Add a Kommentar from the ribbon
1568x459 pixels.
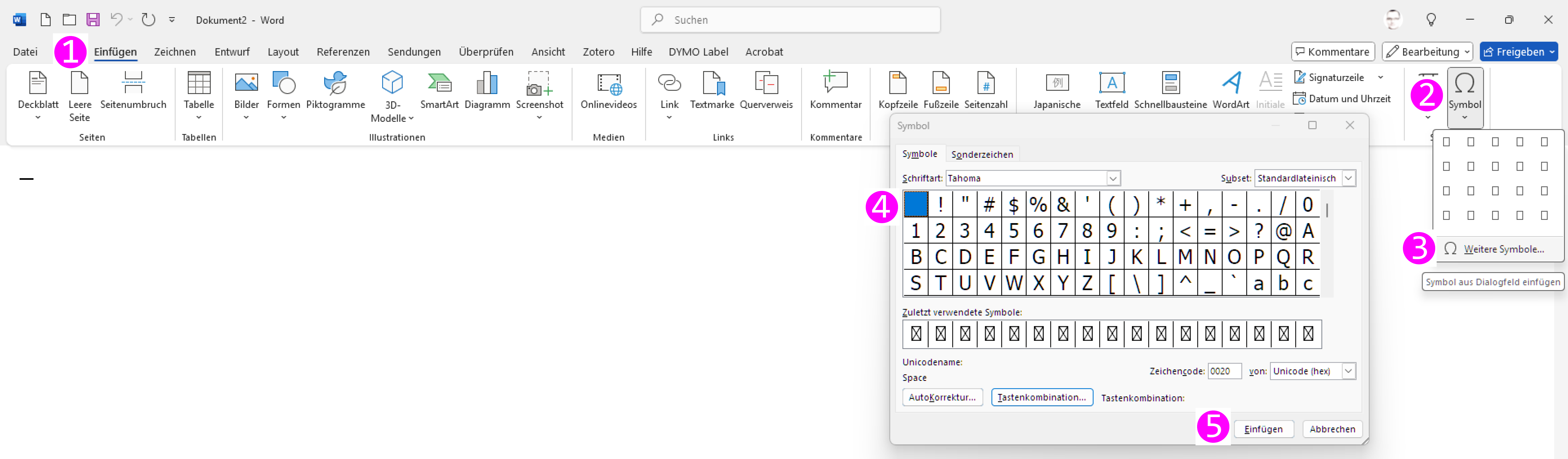pyautogui.click(x=836, y=90)
